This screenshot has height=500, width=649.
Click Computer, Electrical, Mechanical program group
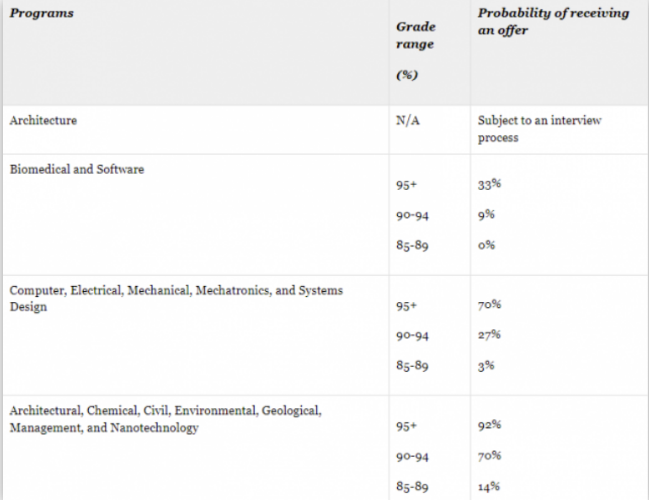point(176,298)
